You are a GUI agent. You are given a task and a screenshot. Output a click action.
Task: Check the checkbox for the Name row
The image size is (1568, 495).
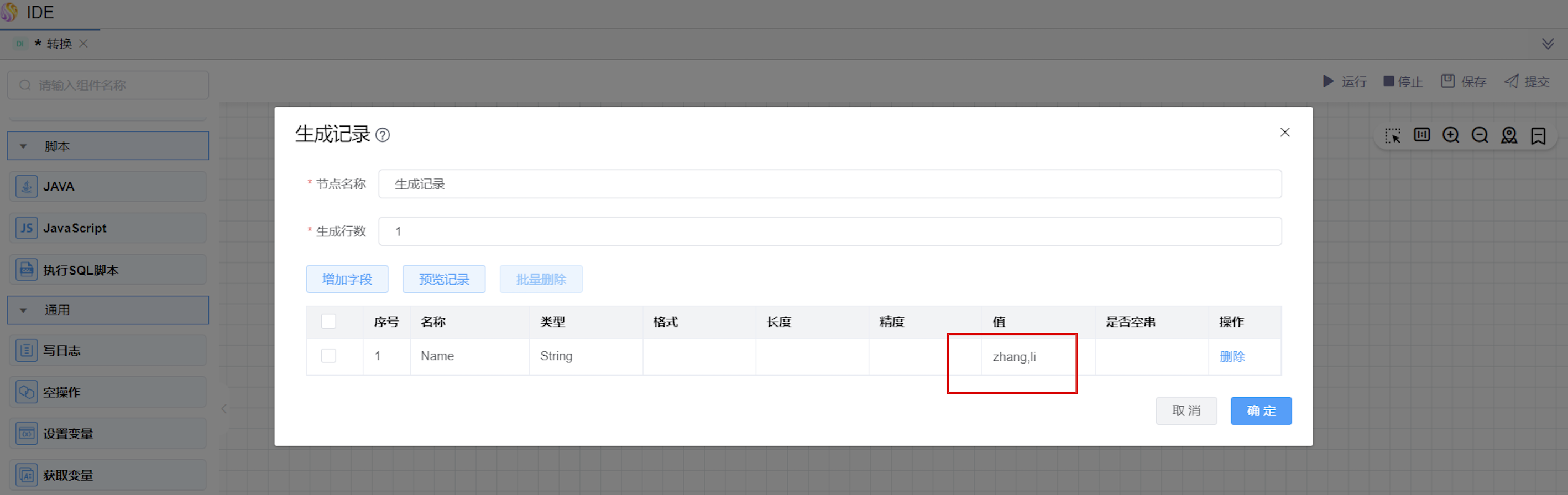[x=329, y=356]
